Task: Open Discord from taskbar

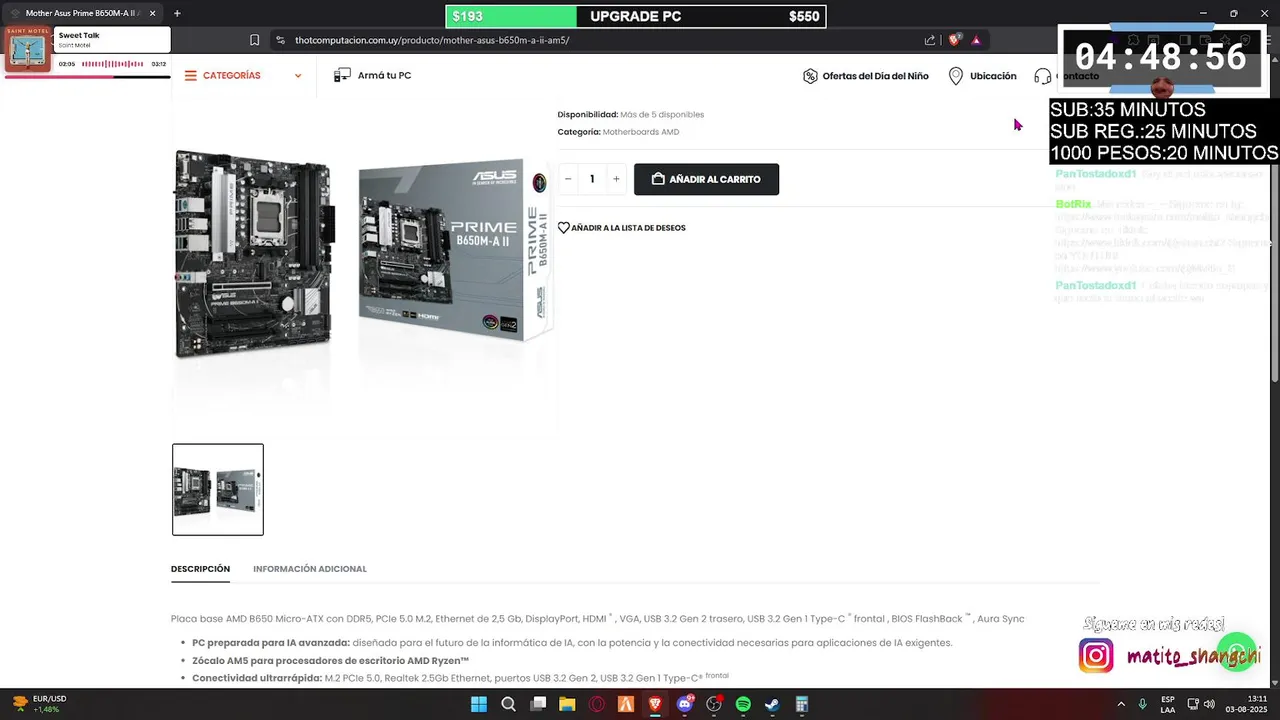Action: point(685,704)
